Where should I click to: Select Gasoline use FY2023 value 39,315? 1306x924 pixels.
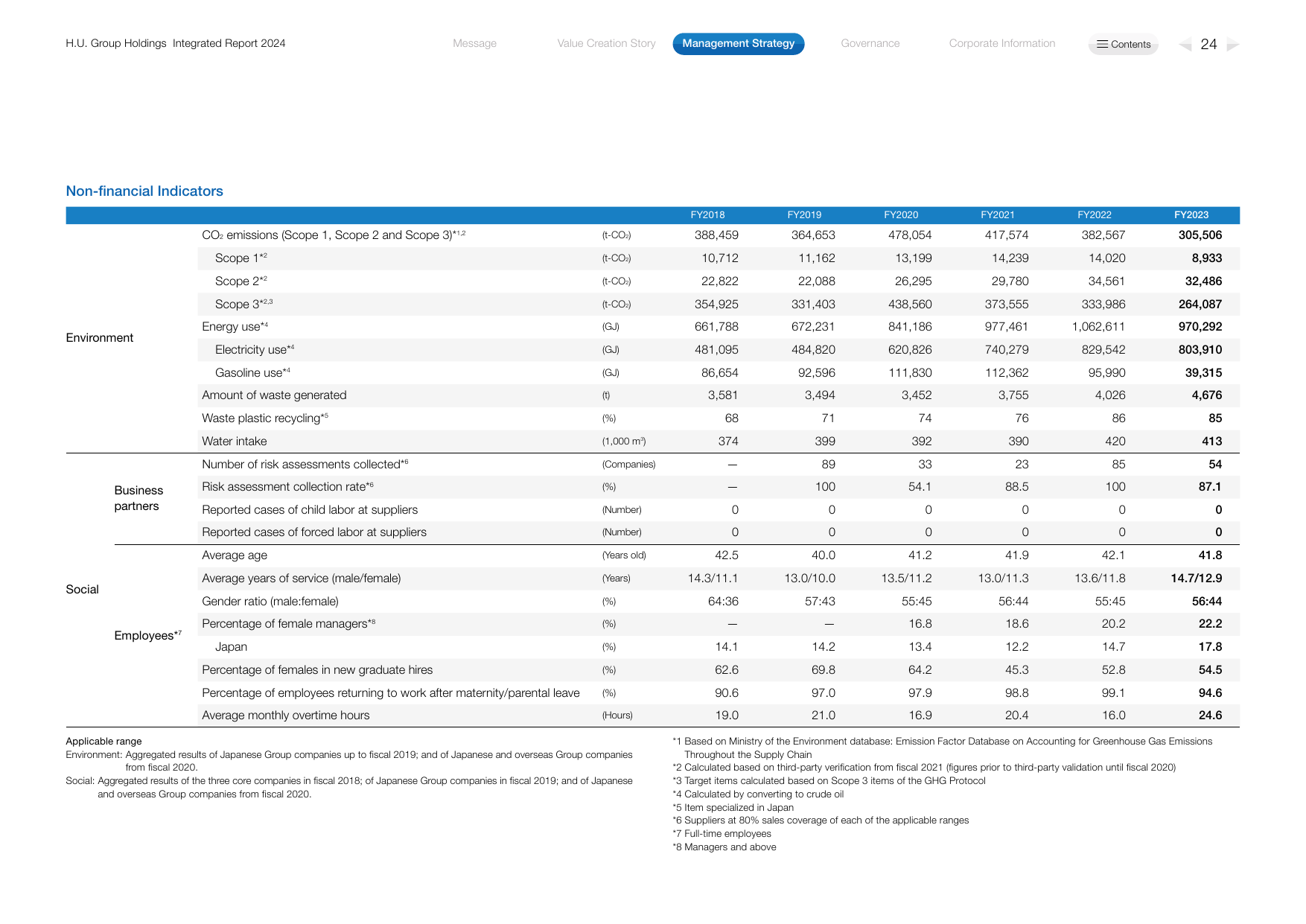[1203, 373]
